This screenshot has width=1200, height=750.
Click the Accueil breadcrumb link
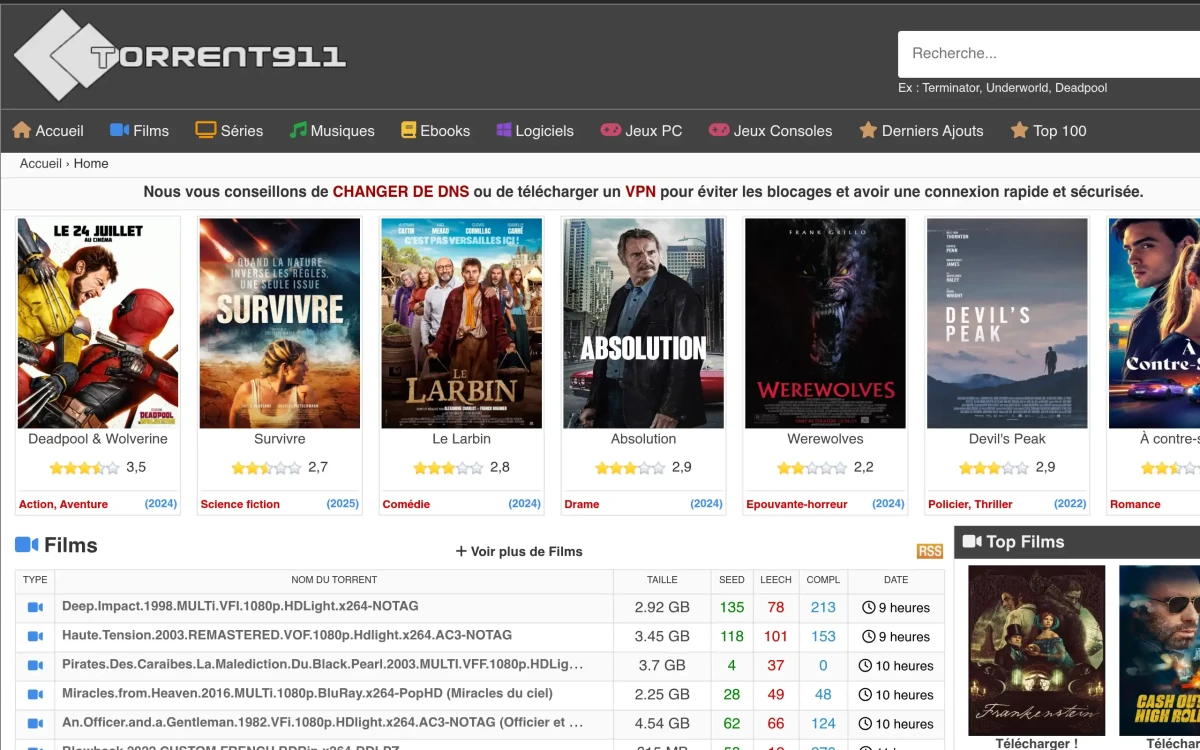41,163
